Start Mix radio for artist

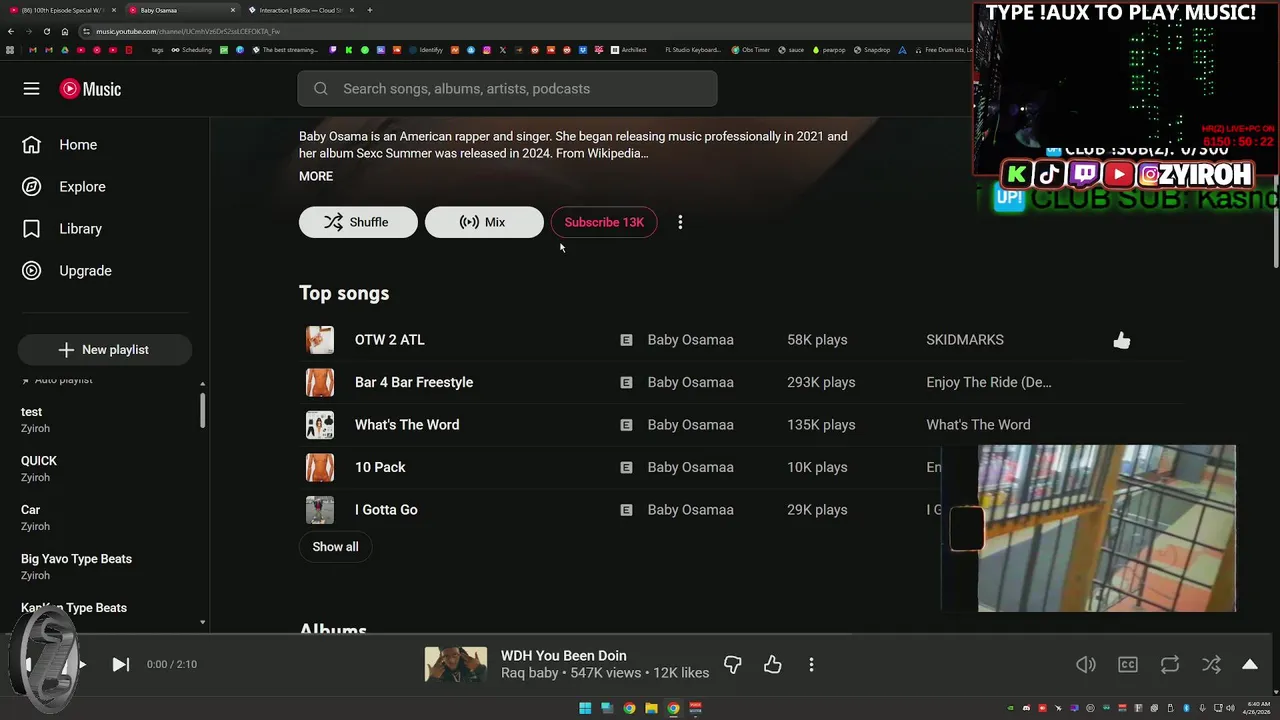[484, 222]
